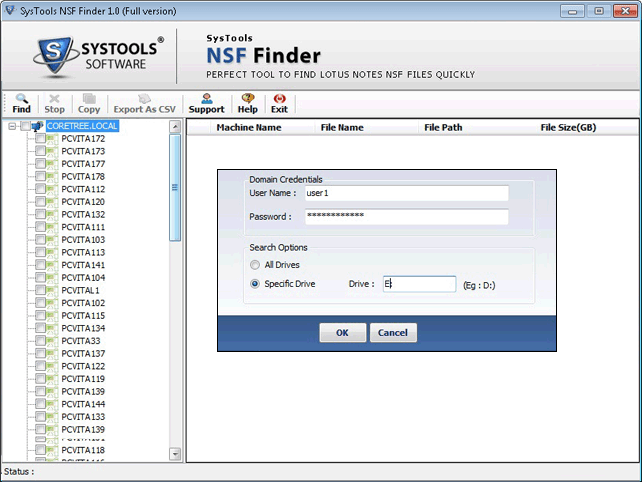Check the CORETREE.LOCAL domain checkbox

pyautogui.click(x=25, y=126)
